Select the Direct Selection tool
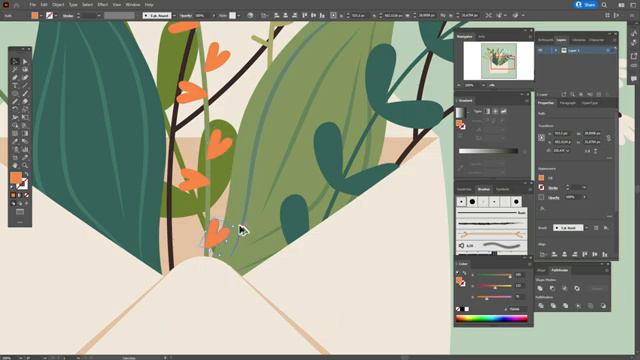The height and width of the screenshot is (360, 640). 25,62
